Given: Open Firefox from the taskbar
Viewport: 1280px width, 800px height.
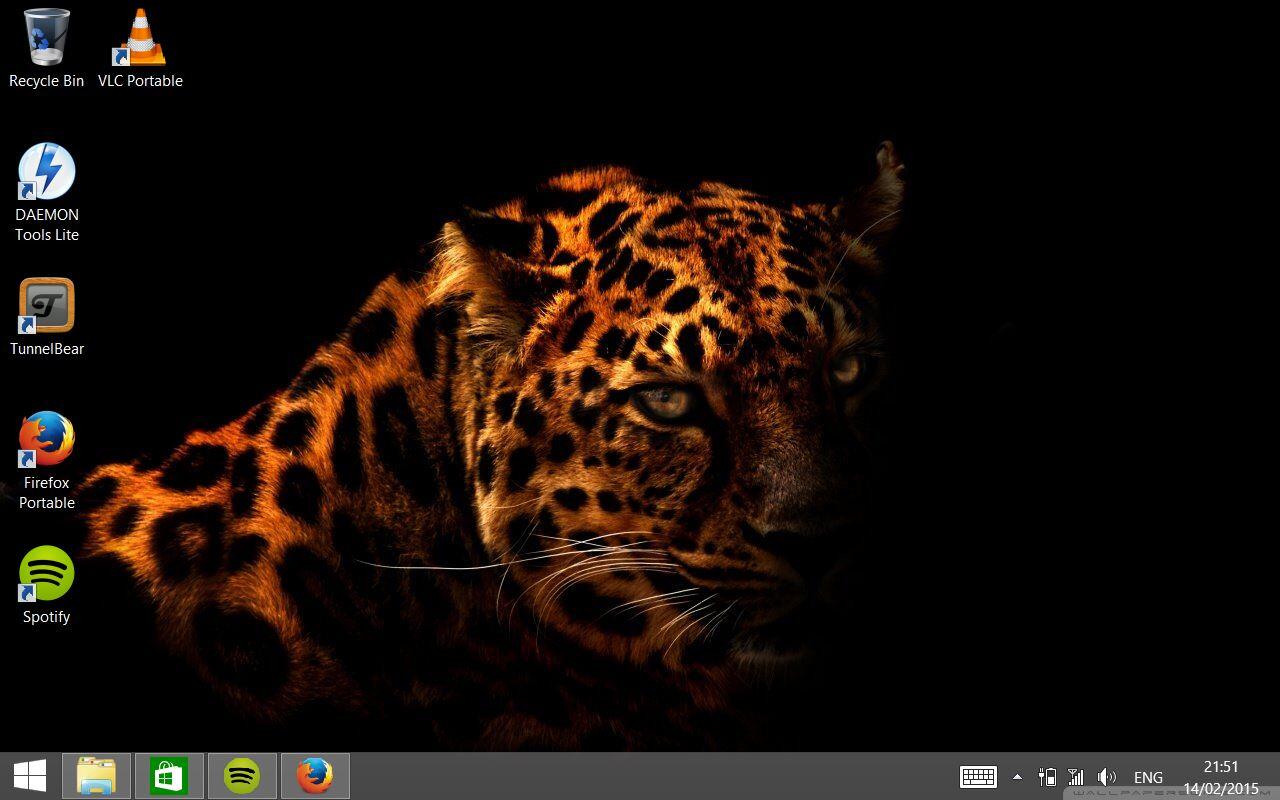Looking at the screenshot, I should [x=315, y=775].
